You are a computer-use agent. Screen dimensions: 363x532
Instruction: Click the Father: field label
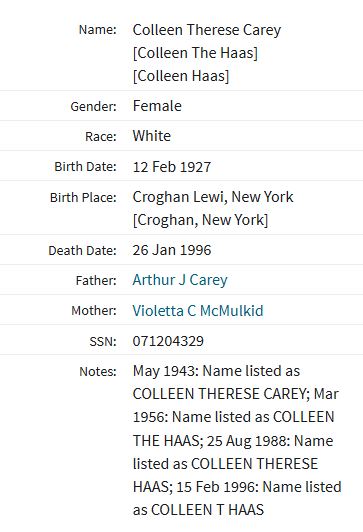(x=96, y=281)
